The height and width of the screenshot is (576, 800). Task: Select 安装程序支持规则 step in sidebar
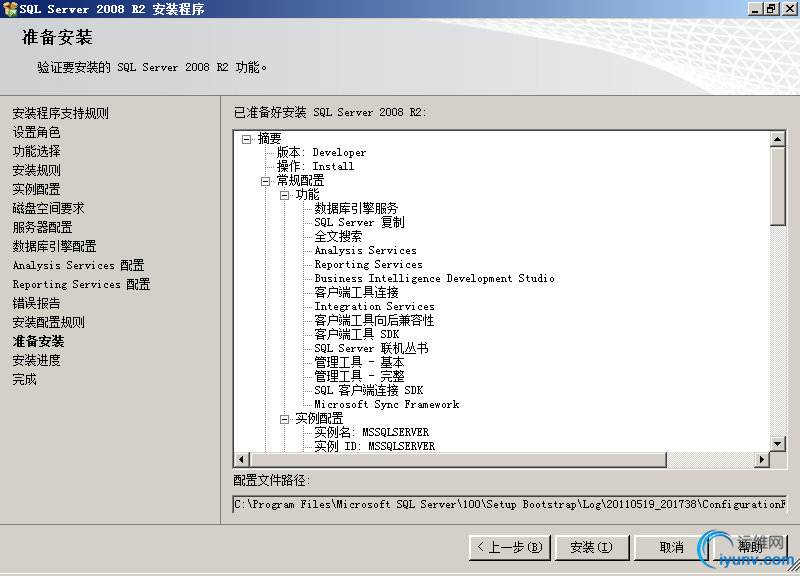[x=61, y=113]
